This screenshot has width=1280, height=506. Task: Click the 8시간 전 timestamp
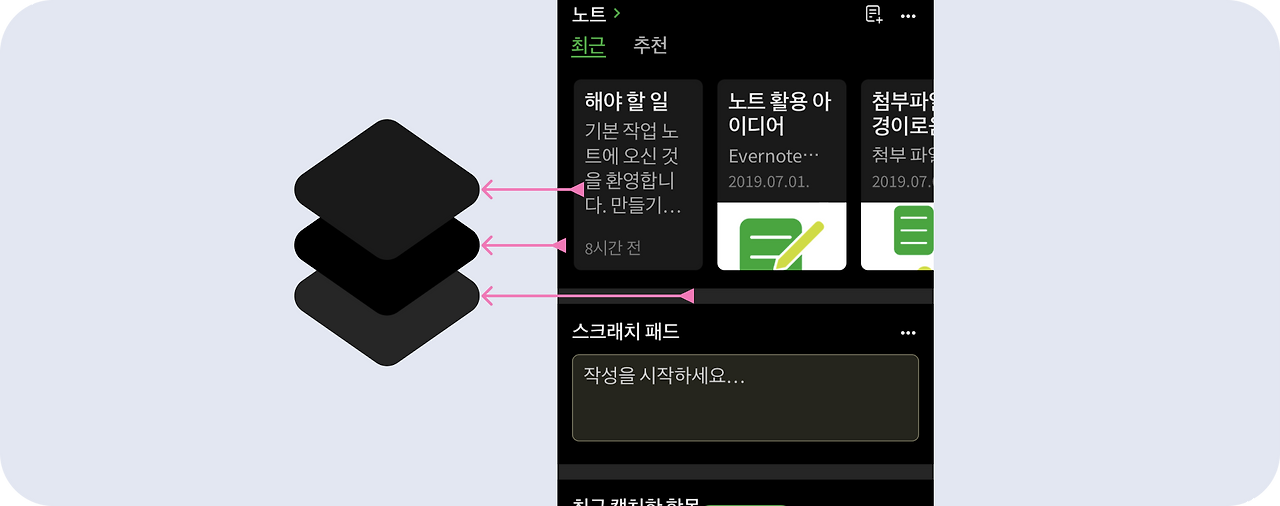pos(613,247)
